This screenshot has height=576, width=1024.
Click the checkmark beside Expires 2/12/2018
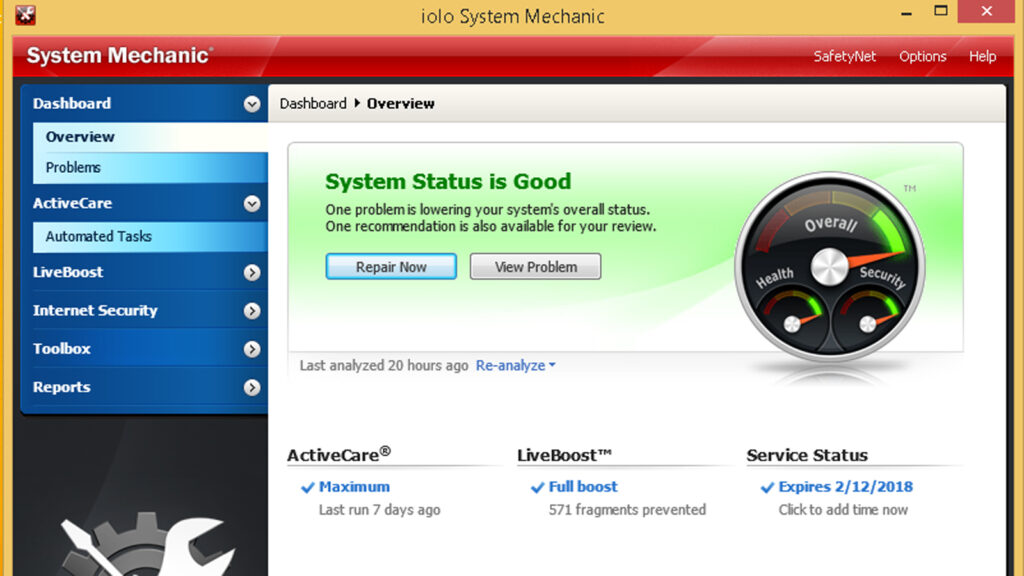point(767,487)
